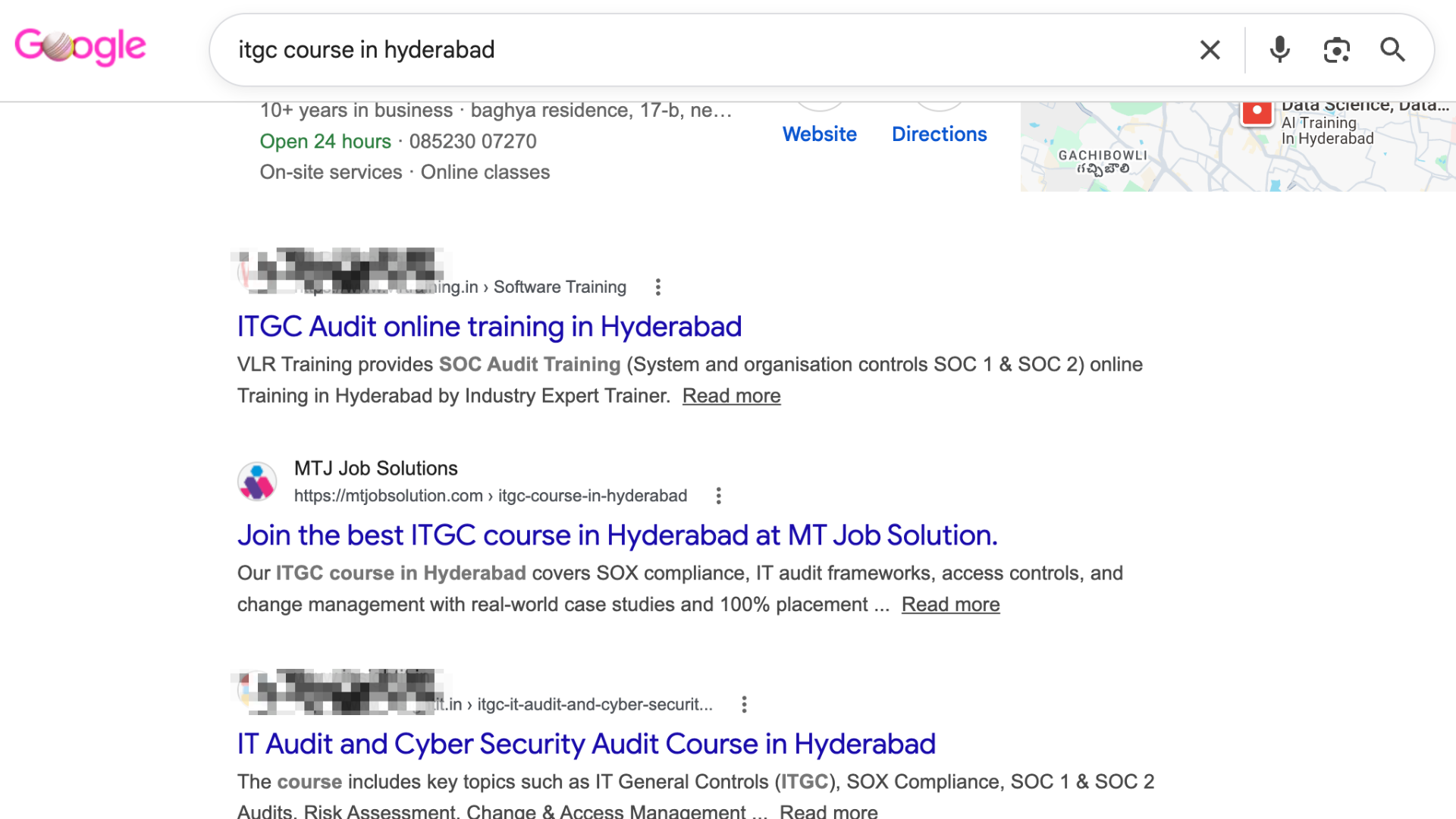Click the mtjobsolution.com URL breadcrumb
This screenshot has width=1456, height=819.
tap(491, 496)
